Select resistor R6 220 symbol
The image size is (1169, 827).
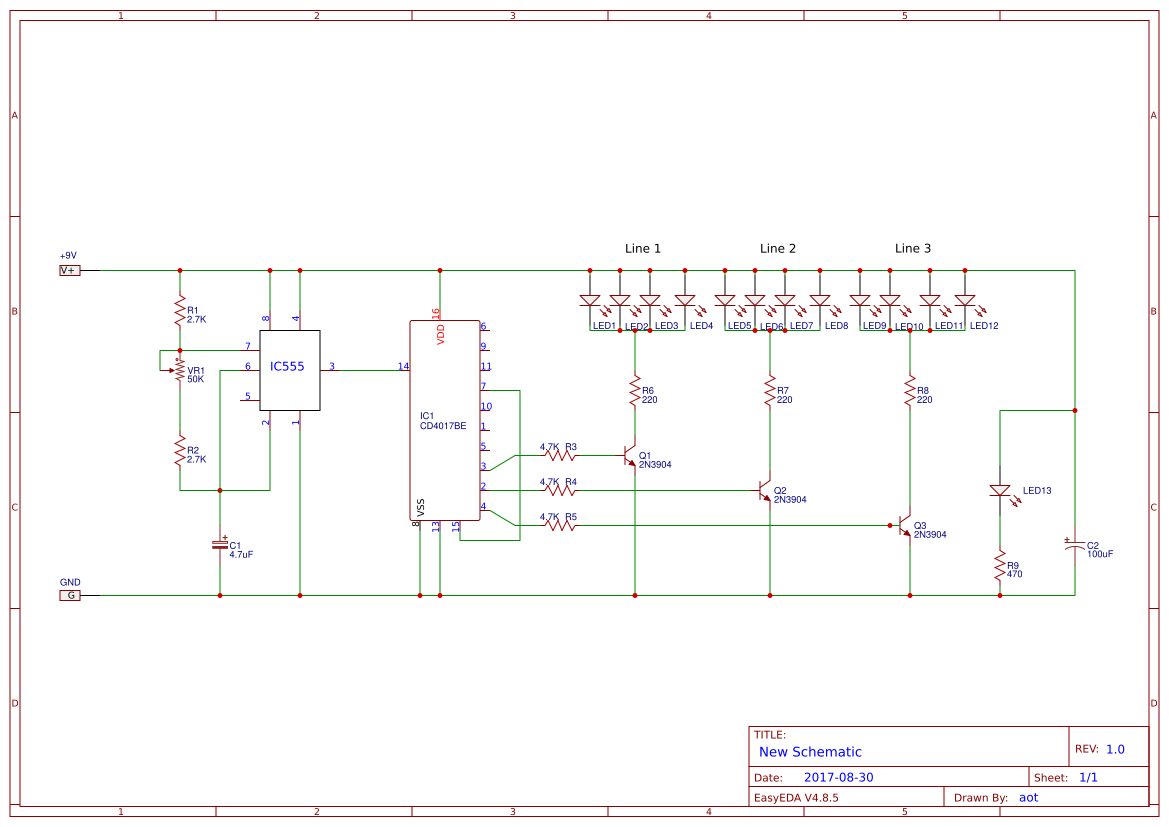click(x=635, y=392)
